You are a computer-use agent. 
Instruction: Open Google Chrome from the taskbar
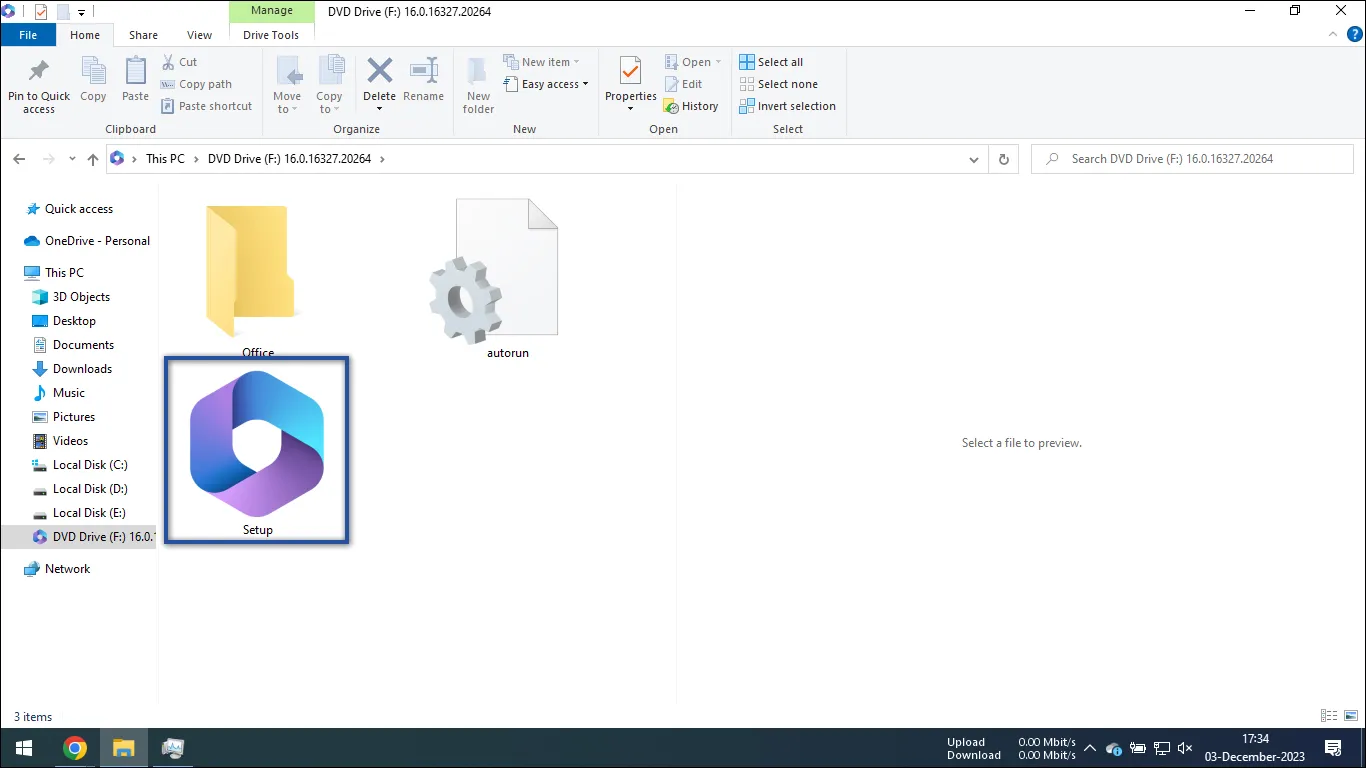75,747
